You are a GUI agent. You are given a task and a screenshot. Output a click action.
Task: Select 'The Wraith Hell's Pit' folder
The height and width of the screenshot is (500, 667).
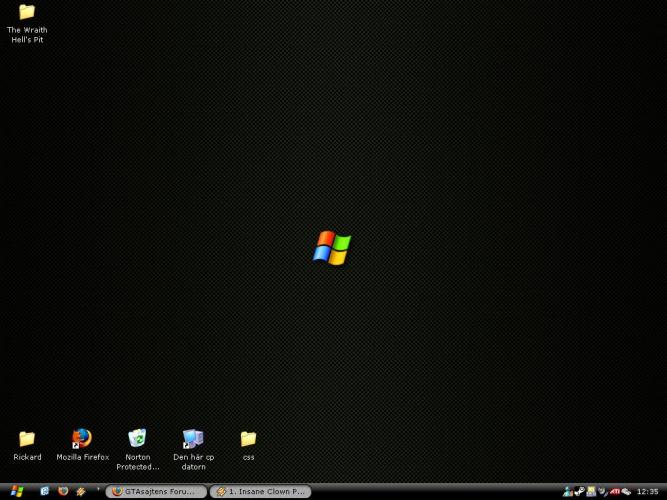[x=27, y=13]
